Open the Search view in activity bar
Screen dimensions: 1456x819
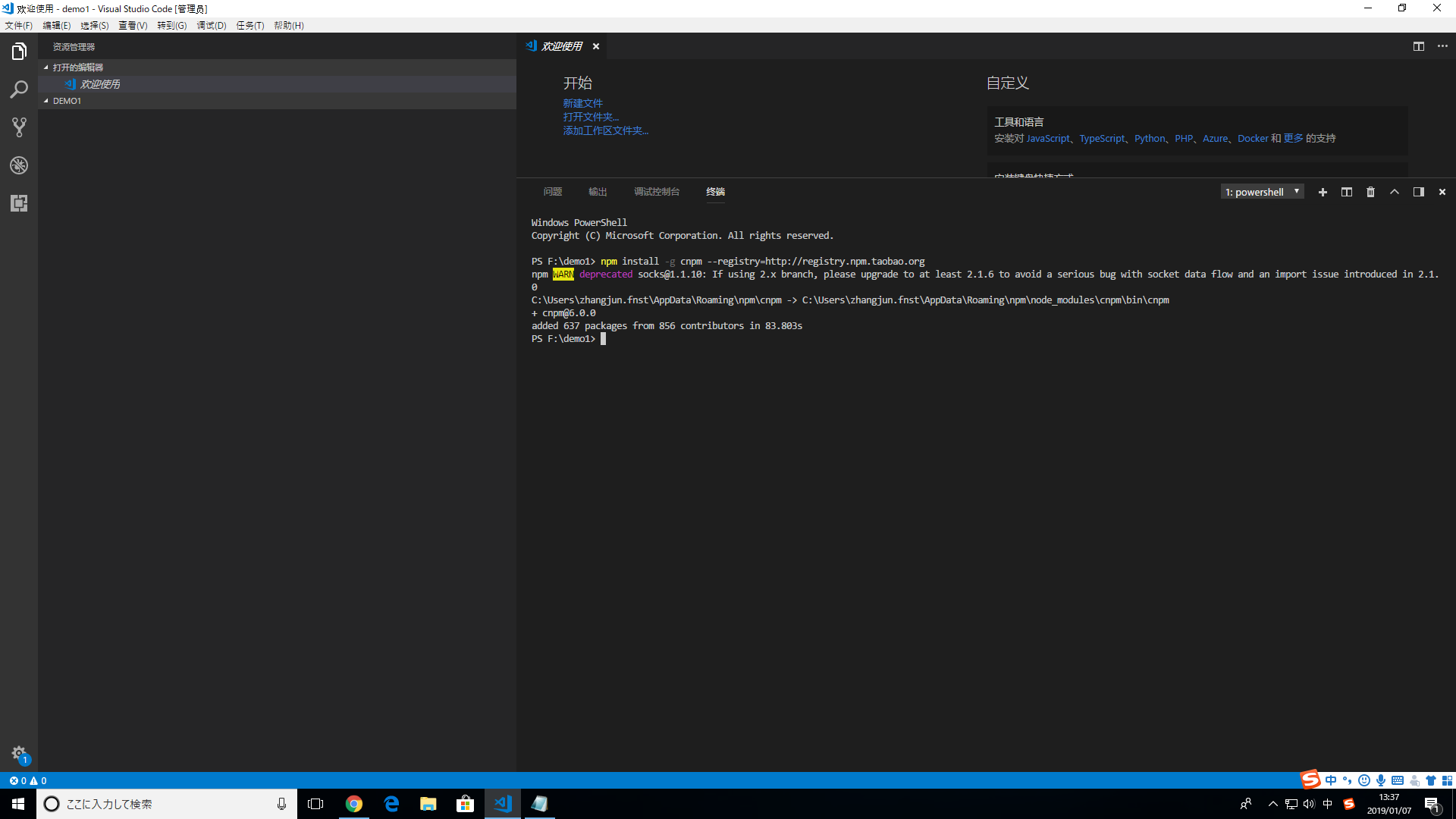pos(19,89)
